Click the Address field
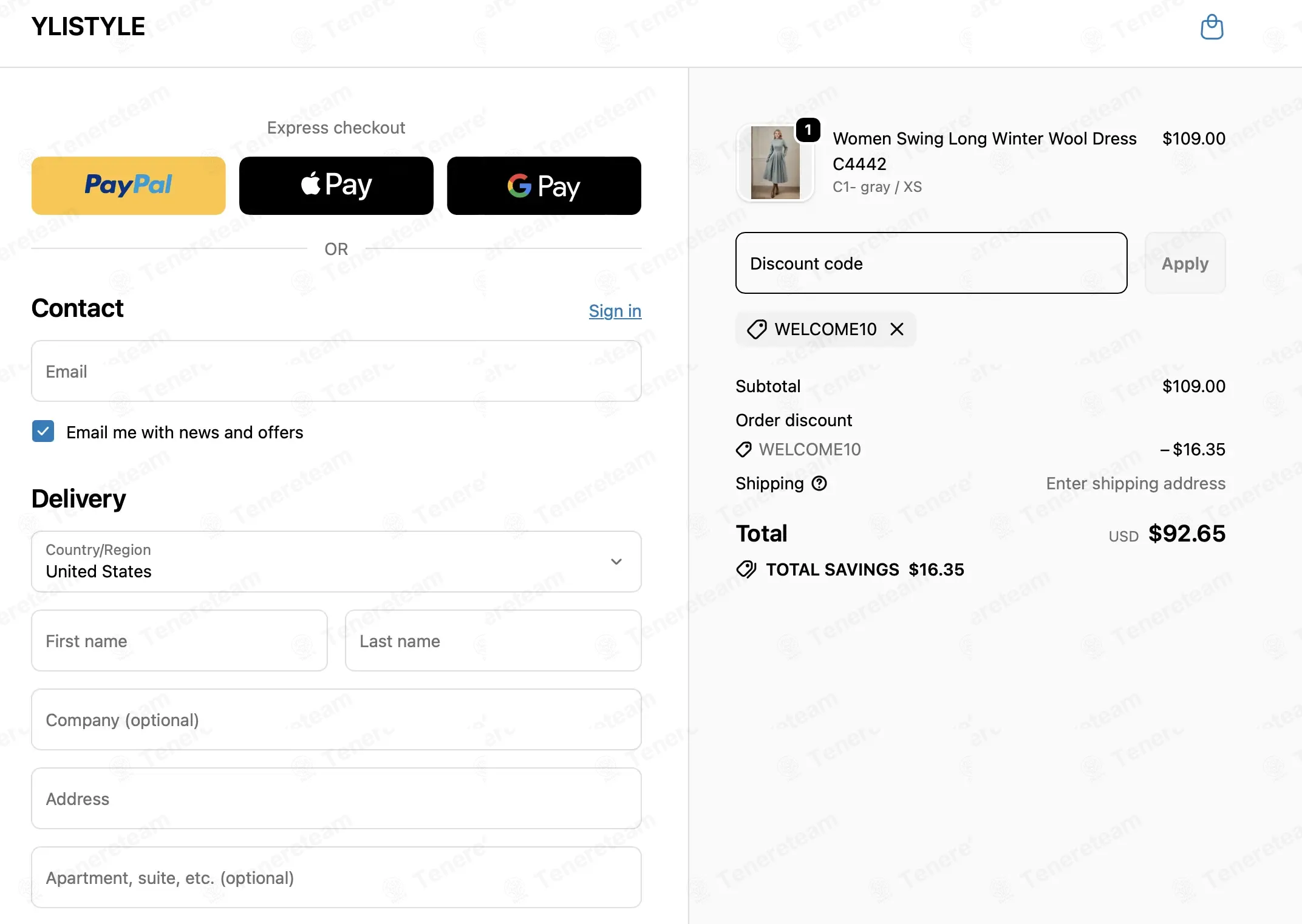The height and width of the screenshot is (924, 1302). (336, 798)
